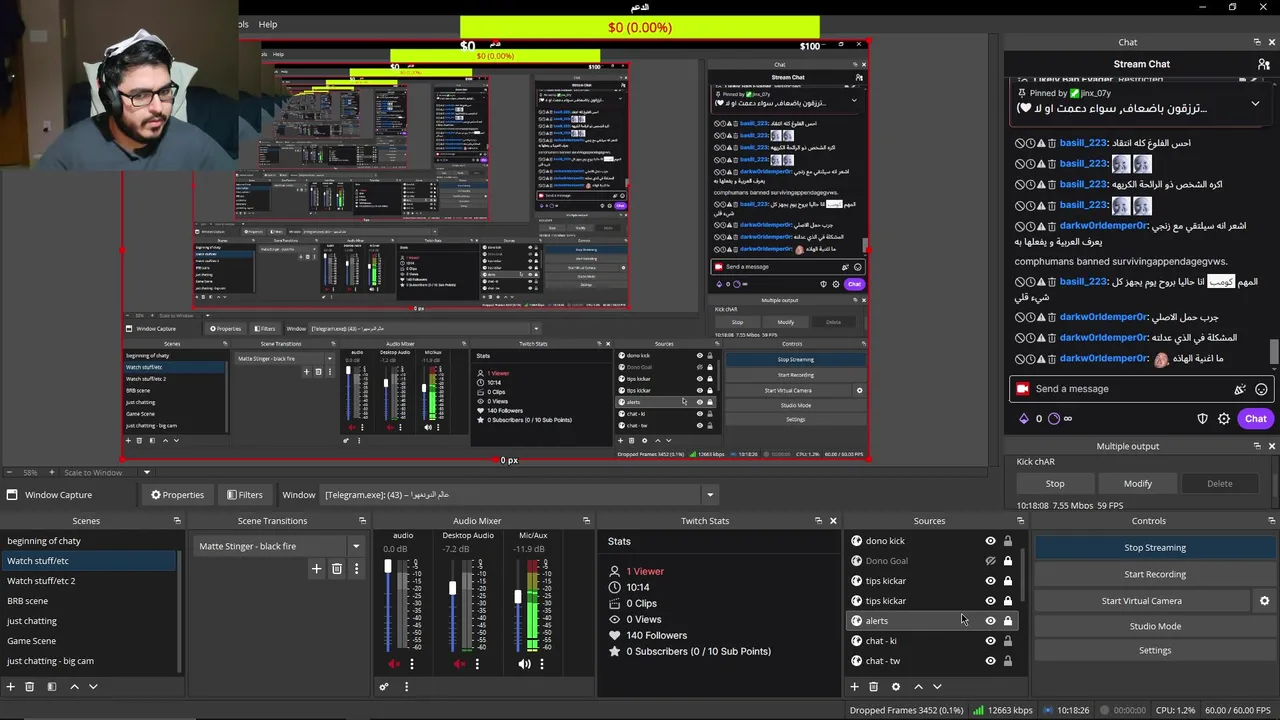This screenshot has height=720, width=1280.
Task: Add a new source with plus icon
Action: [854, 687]
